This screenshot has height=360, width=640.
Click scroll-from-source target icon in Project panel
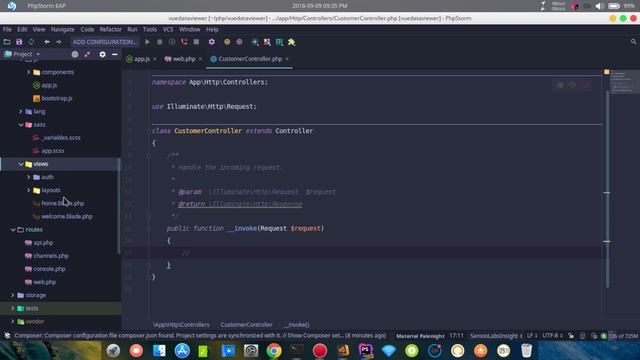click(x=75, y=54)
